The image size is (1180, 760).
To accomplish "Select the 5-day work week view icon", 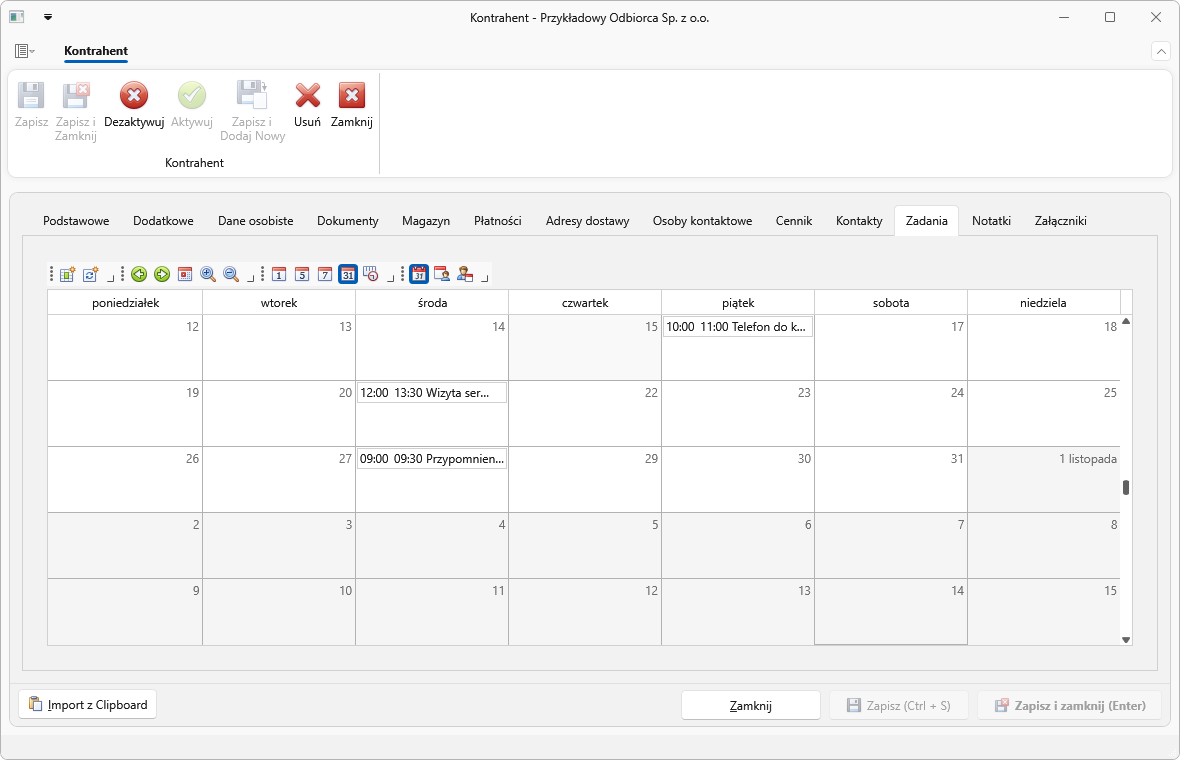I will coord(302,275).
